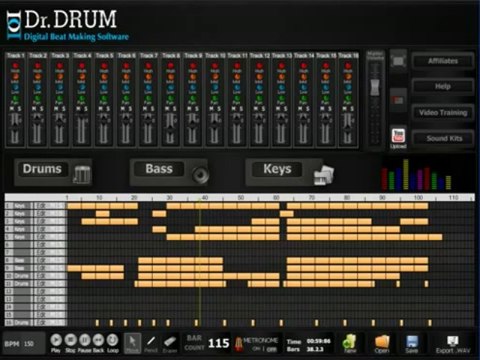The width and height of the screenshot is (480, 360).
Task: Click bar 50 on timeline ruler
Action: point(241,198)
